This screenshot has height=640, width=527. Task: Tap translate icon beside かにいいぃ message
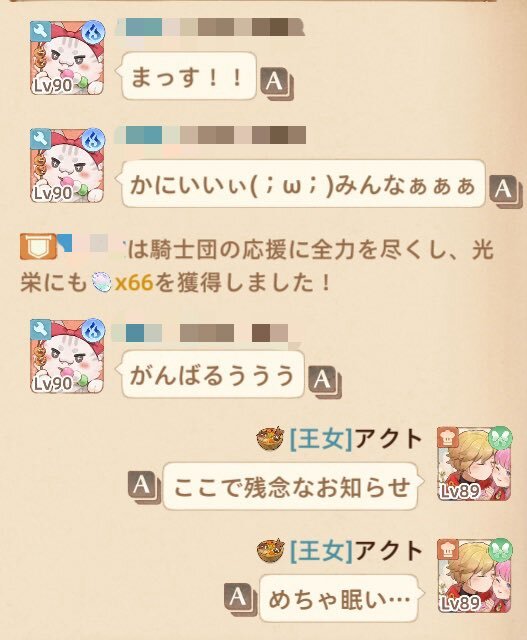tap(506, 191)
